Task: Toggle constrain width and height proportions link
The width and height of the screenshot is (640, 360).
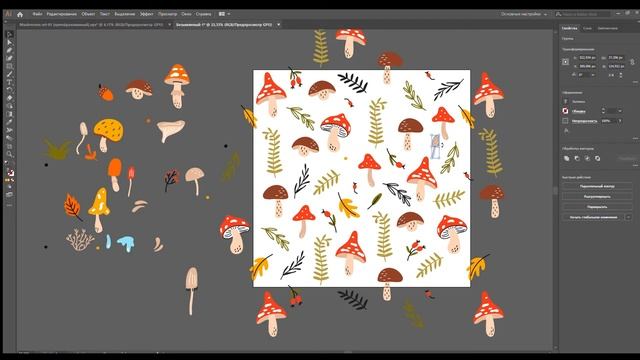Action: (632, 62)
